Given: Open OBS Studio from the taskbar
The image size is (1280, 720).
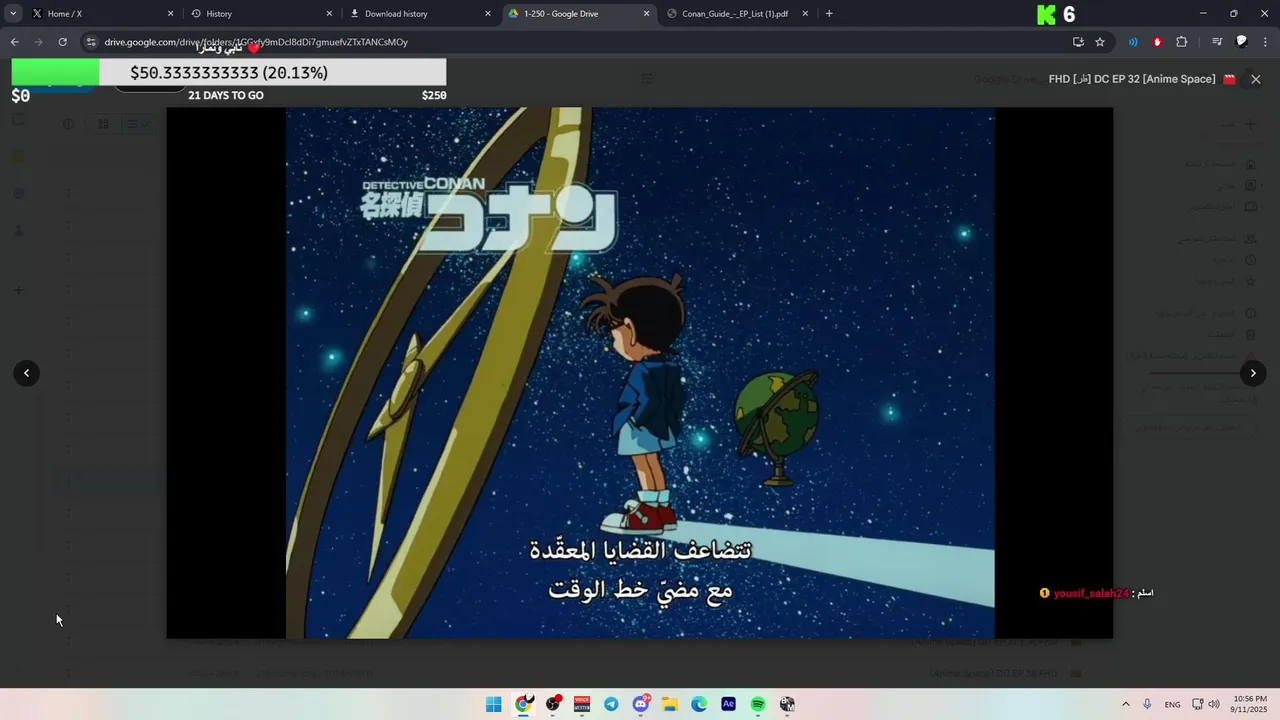Looking at the screenshot, I should (552, 705).
